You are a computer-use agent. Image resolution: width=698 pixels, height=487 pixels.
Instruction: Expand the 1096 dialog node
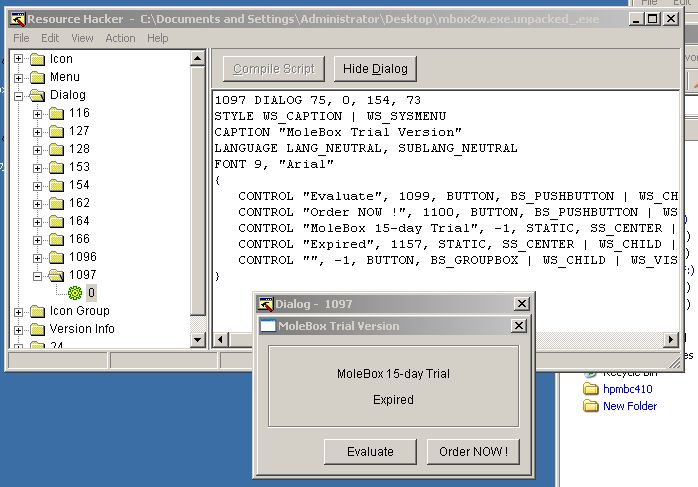37,258
